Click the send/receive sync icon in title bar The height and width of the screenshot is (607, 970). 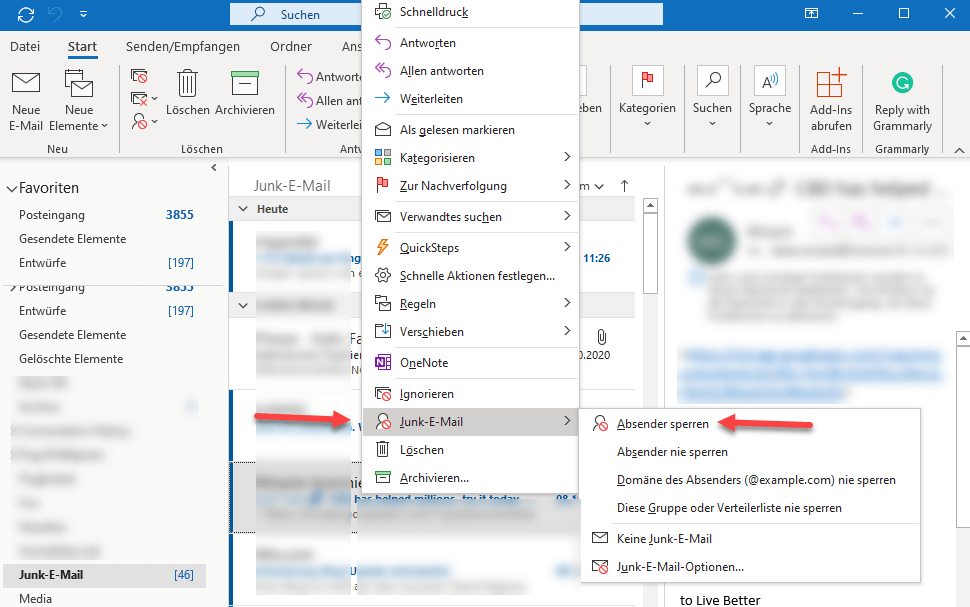pyautogui.click(x=26, y=14)
